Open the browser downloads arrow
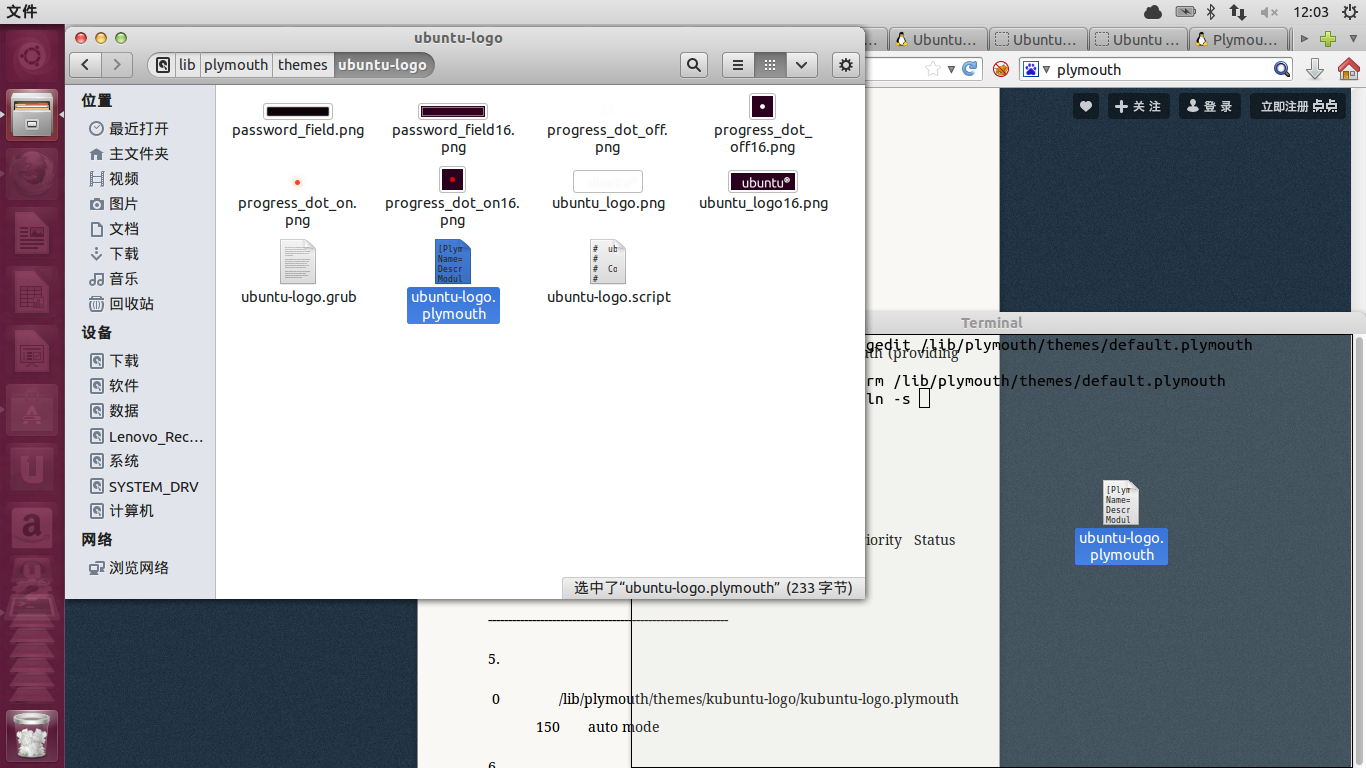1366x768 pixels. tap(1315, 69)
